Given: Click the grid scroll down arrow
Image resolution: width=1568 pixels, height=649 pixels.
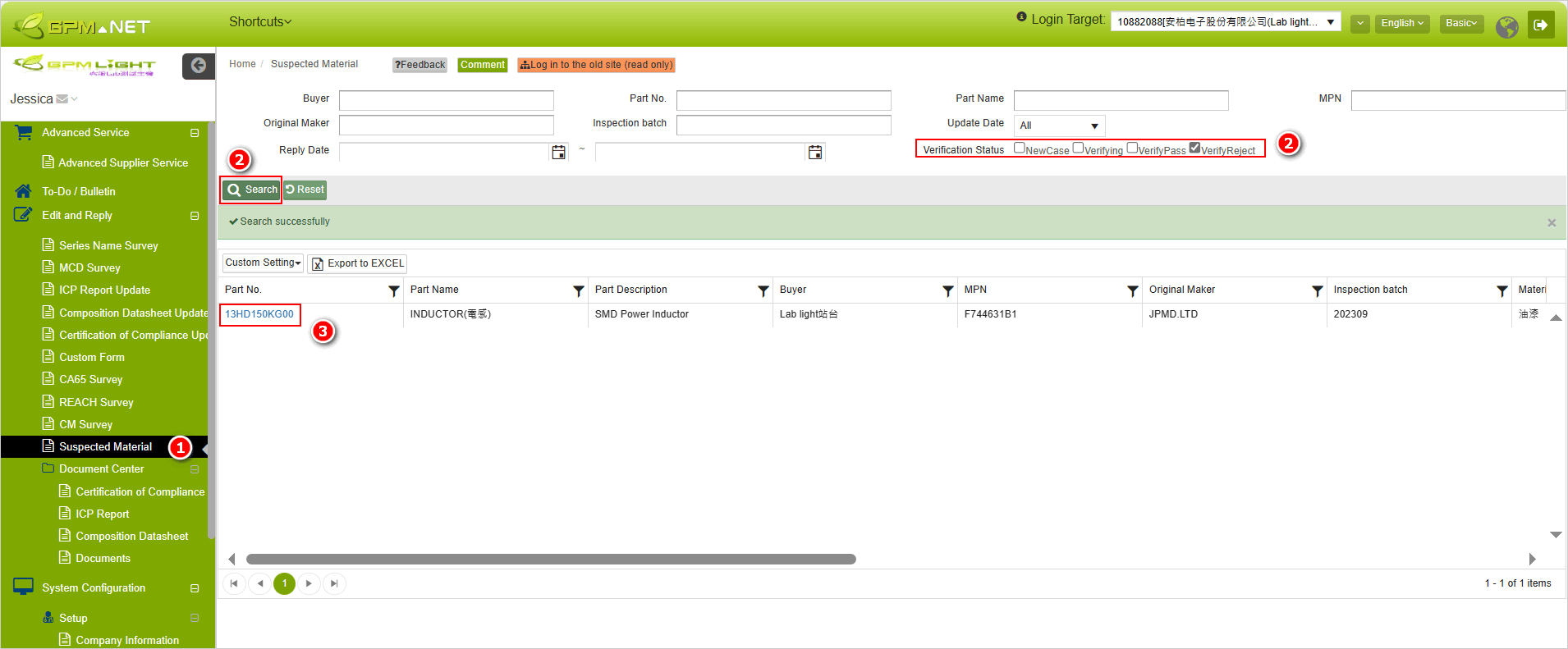Looking at the screenshot, I should click(x=1556, y=535).
